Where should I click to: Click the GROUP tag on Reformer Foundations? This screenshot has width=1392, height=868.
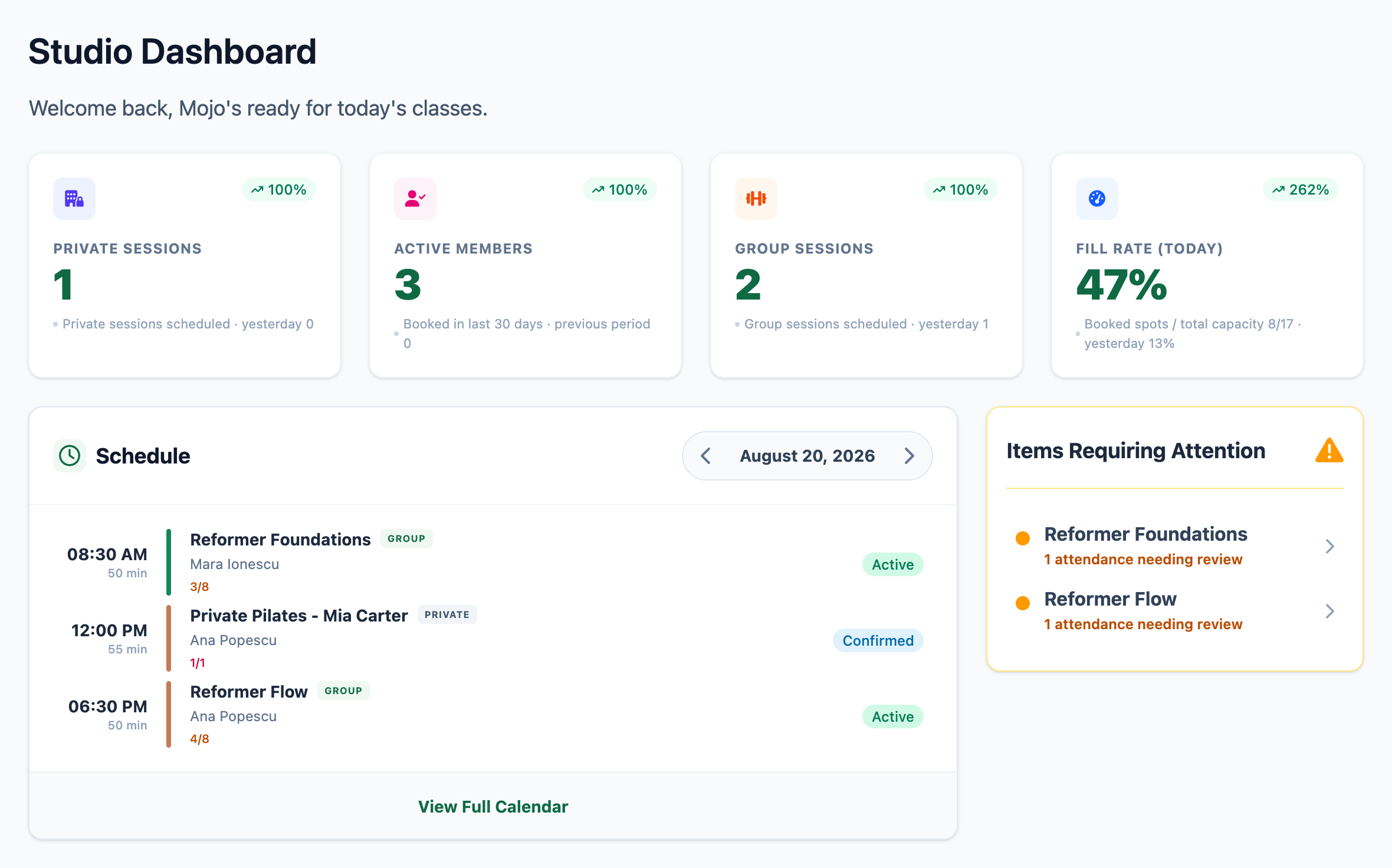click(406, 538)
